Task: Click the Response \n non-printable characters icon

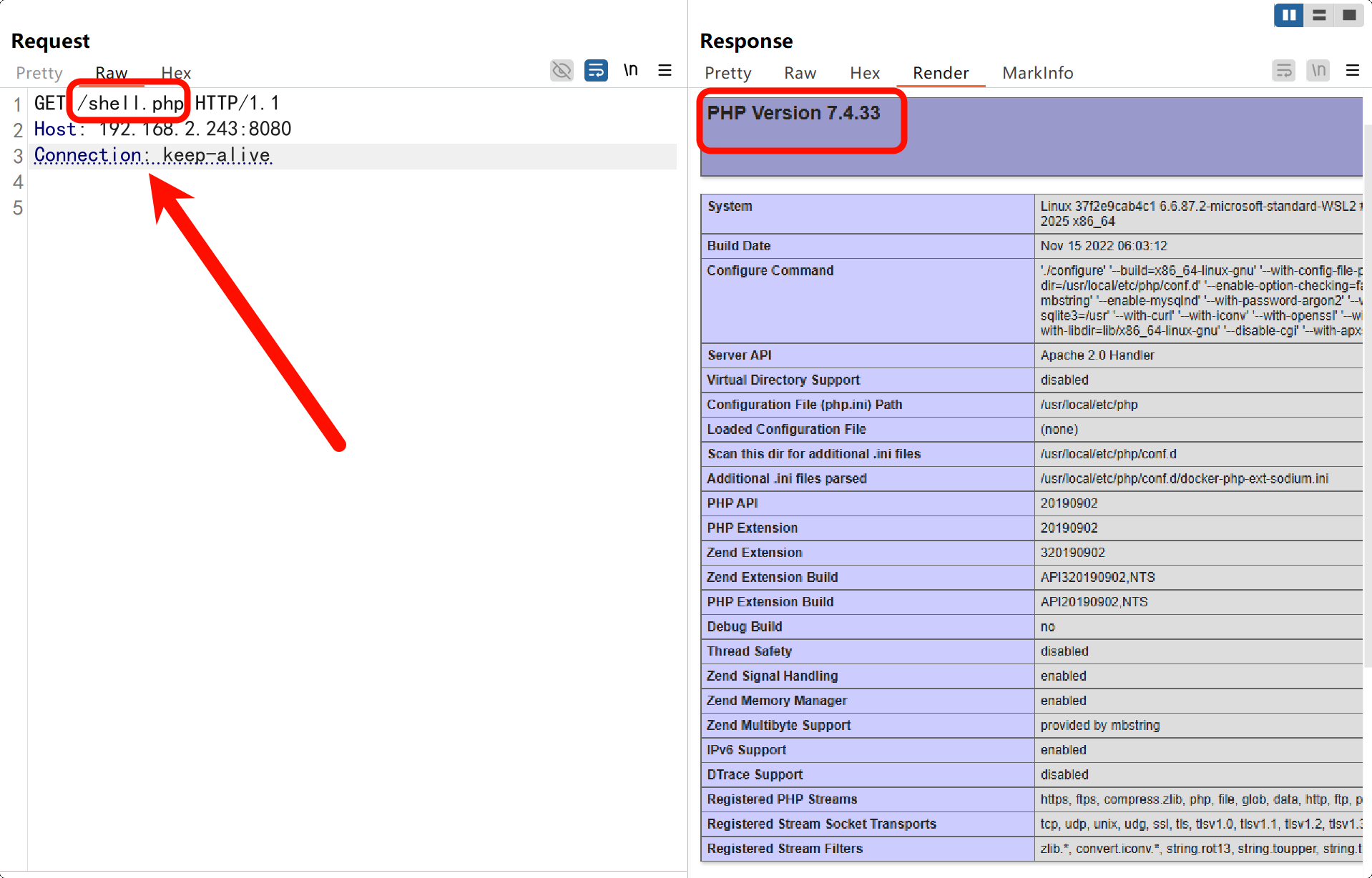Action: tap(1318, 70)
